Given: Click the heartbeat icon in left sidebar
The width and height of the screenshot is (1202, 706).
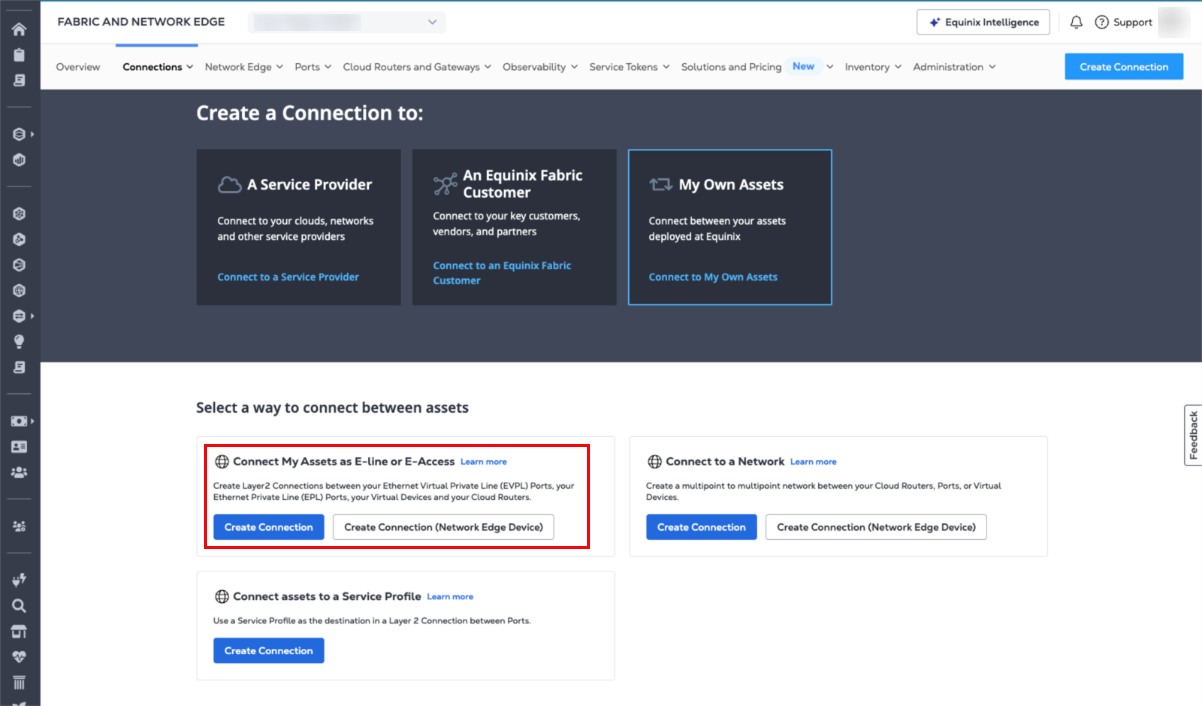Looking at the screenshot, I should point(19,657).
